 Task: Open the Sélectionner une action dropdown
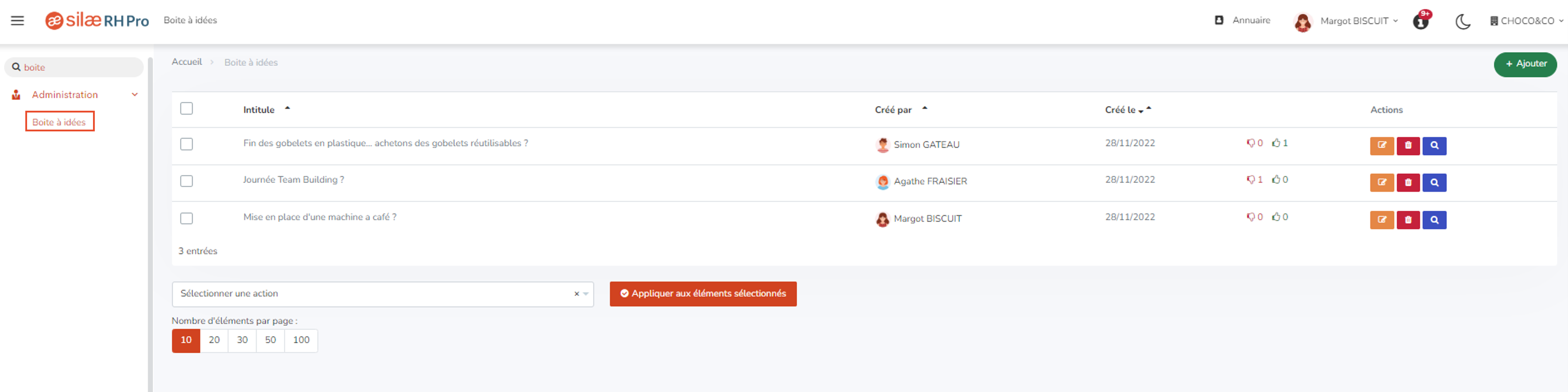[382, 294]
